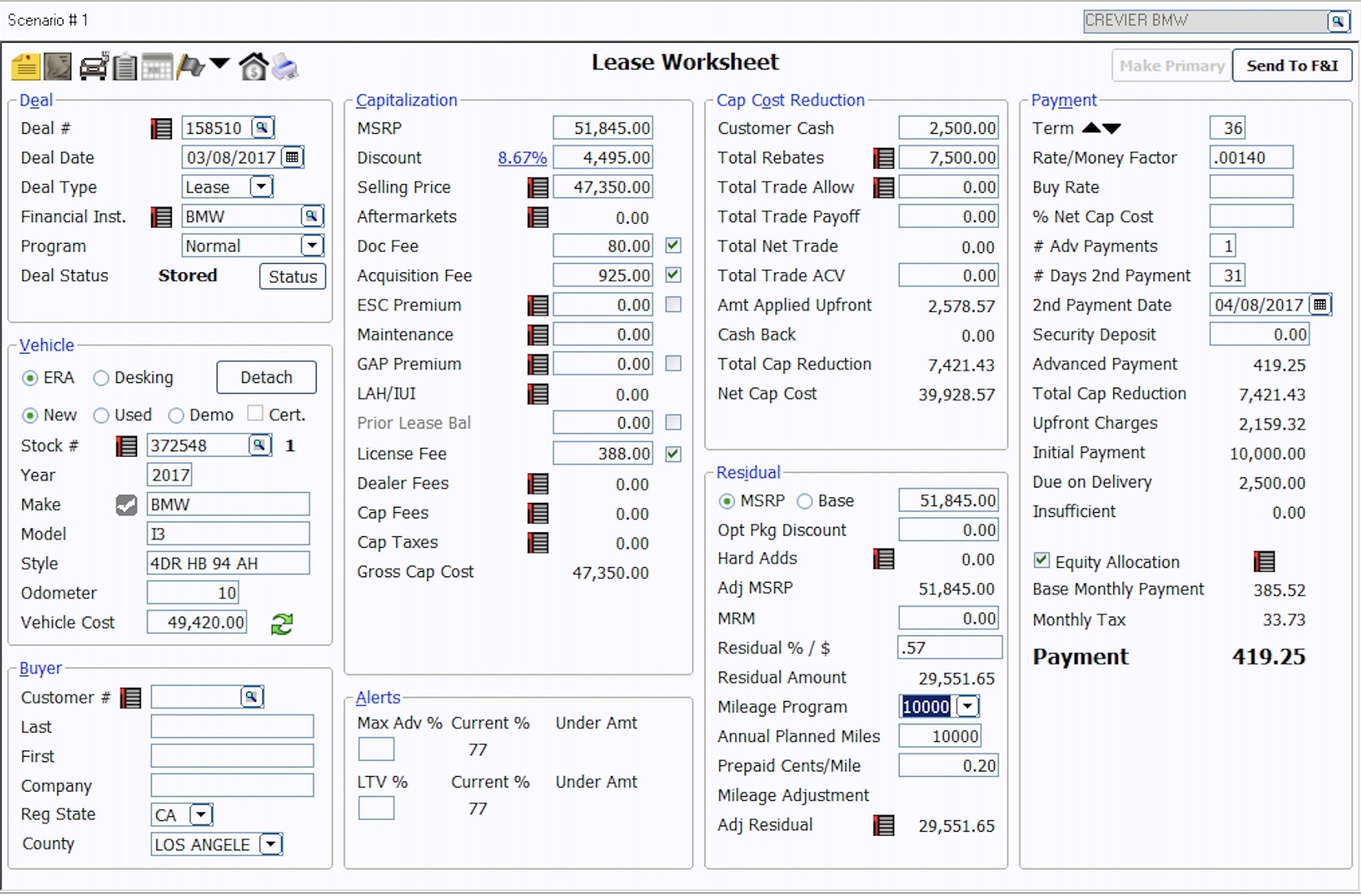Screen dimensions: 1361x896
Task: Open the Aftermarkets detail icon
Action: point(538,217)
